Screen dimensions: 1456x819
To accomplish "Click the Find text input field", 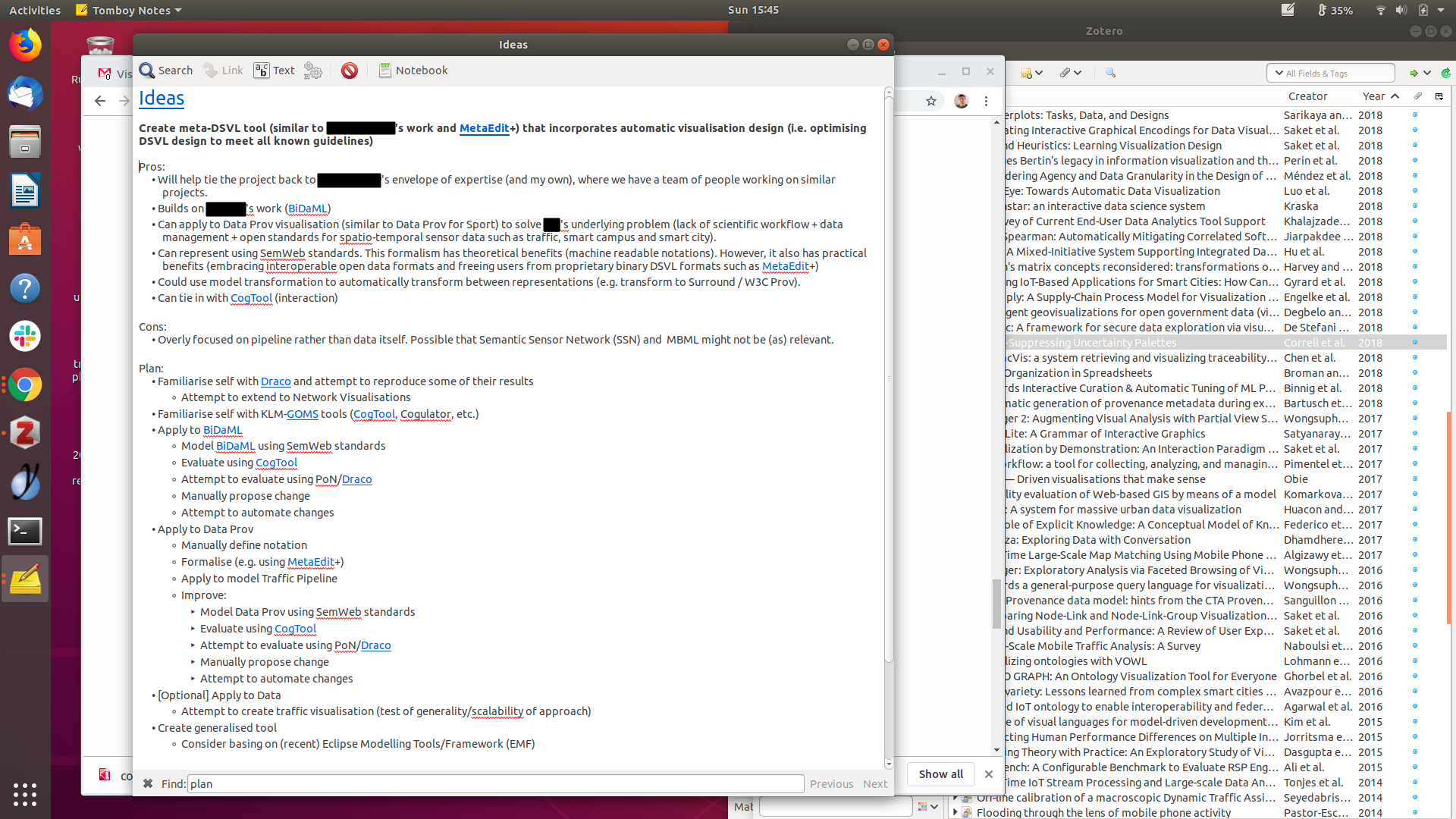I will click(494, 783).
